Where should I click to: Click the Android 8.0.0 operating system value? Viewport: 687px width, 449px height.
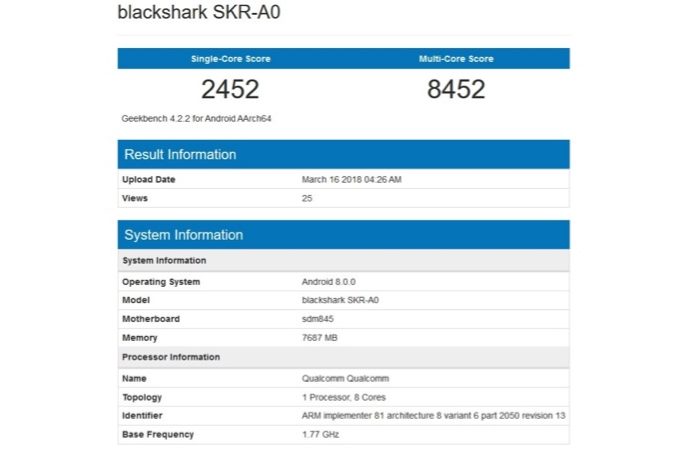(328, 281)
